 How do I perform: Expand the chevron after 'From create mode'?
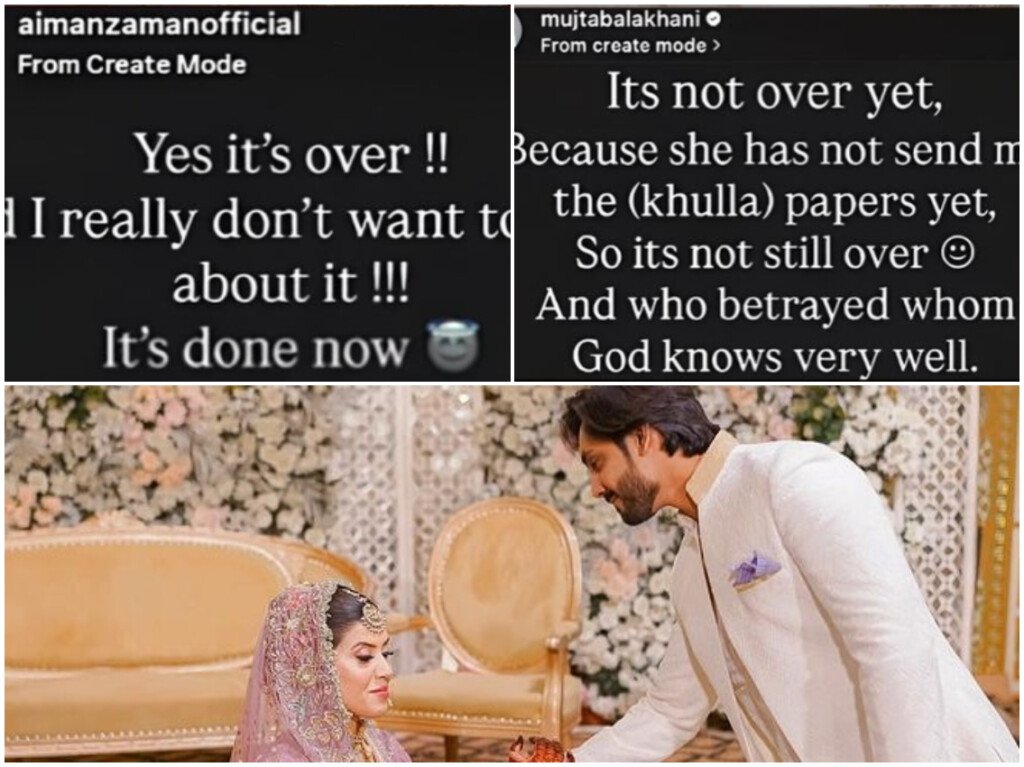point(716,46)
